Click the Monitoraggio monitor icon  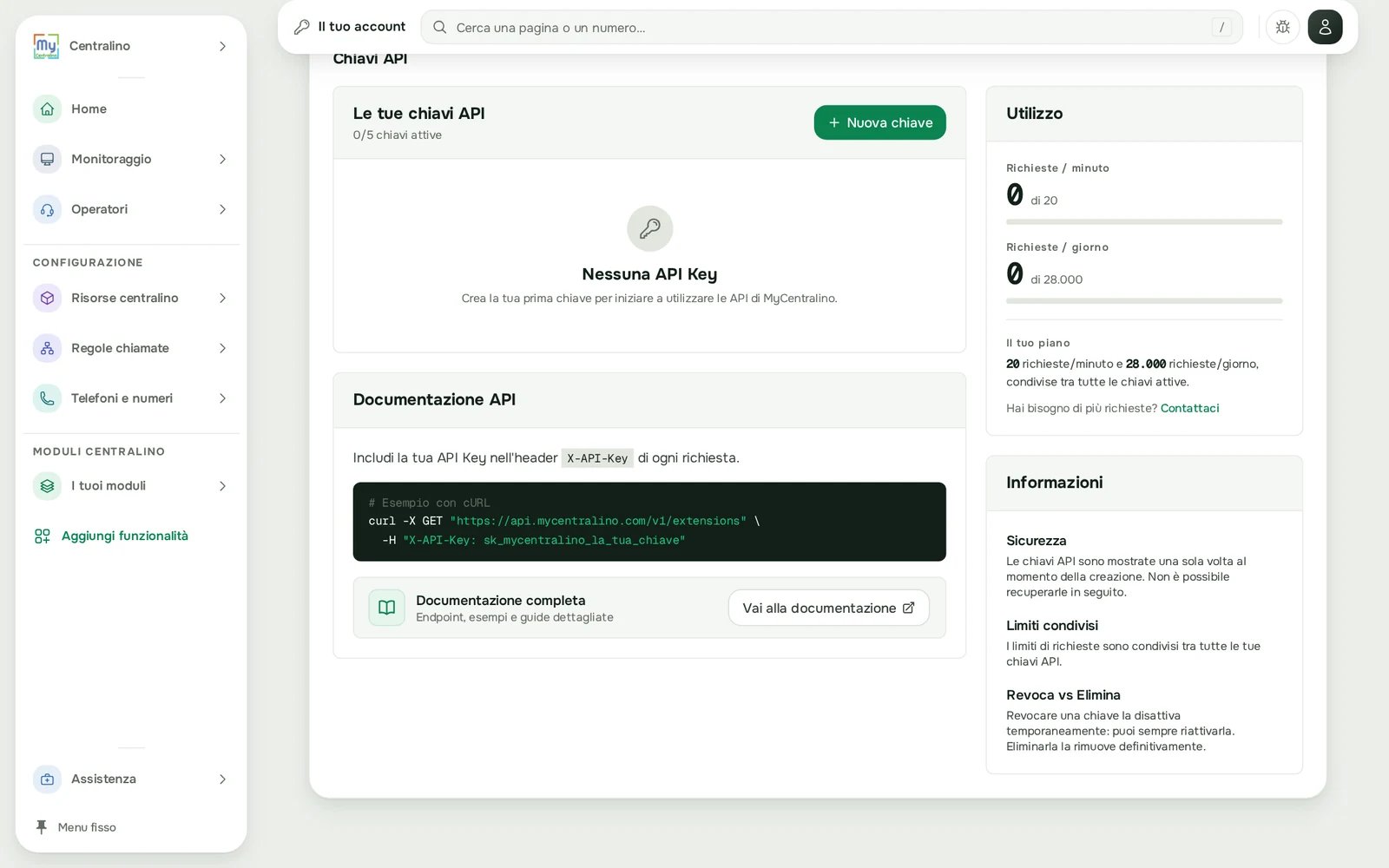pos(47,160)
